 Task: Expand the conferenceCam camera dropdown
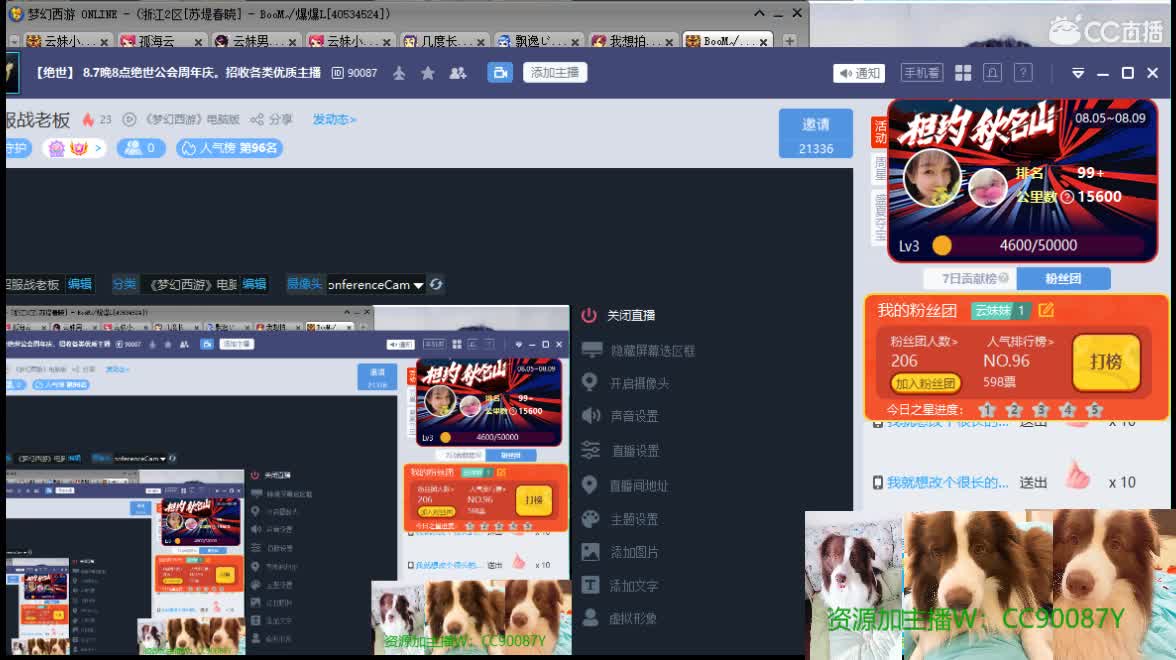point(418,285)
